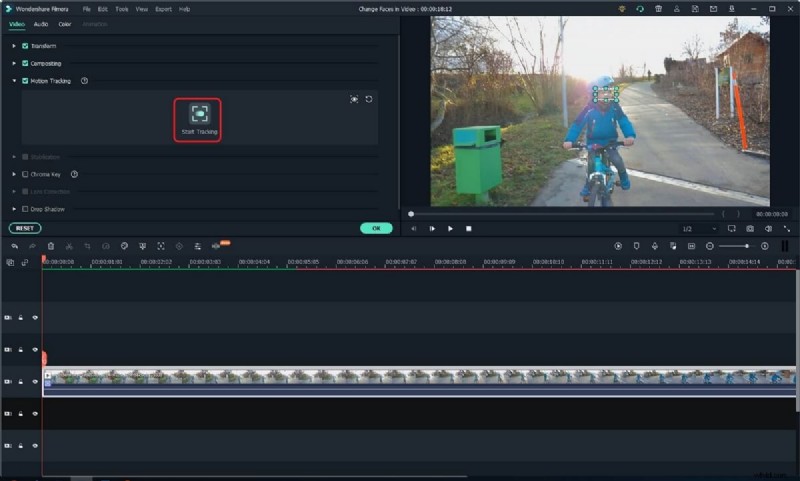The image size is (800, 481).
Task: Click the preview volume speaker icon
Action: coord(768,229)
